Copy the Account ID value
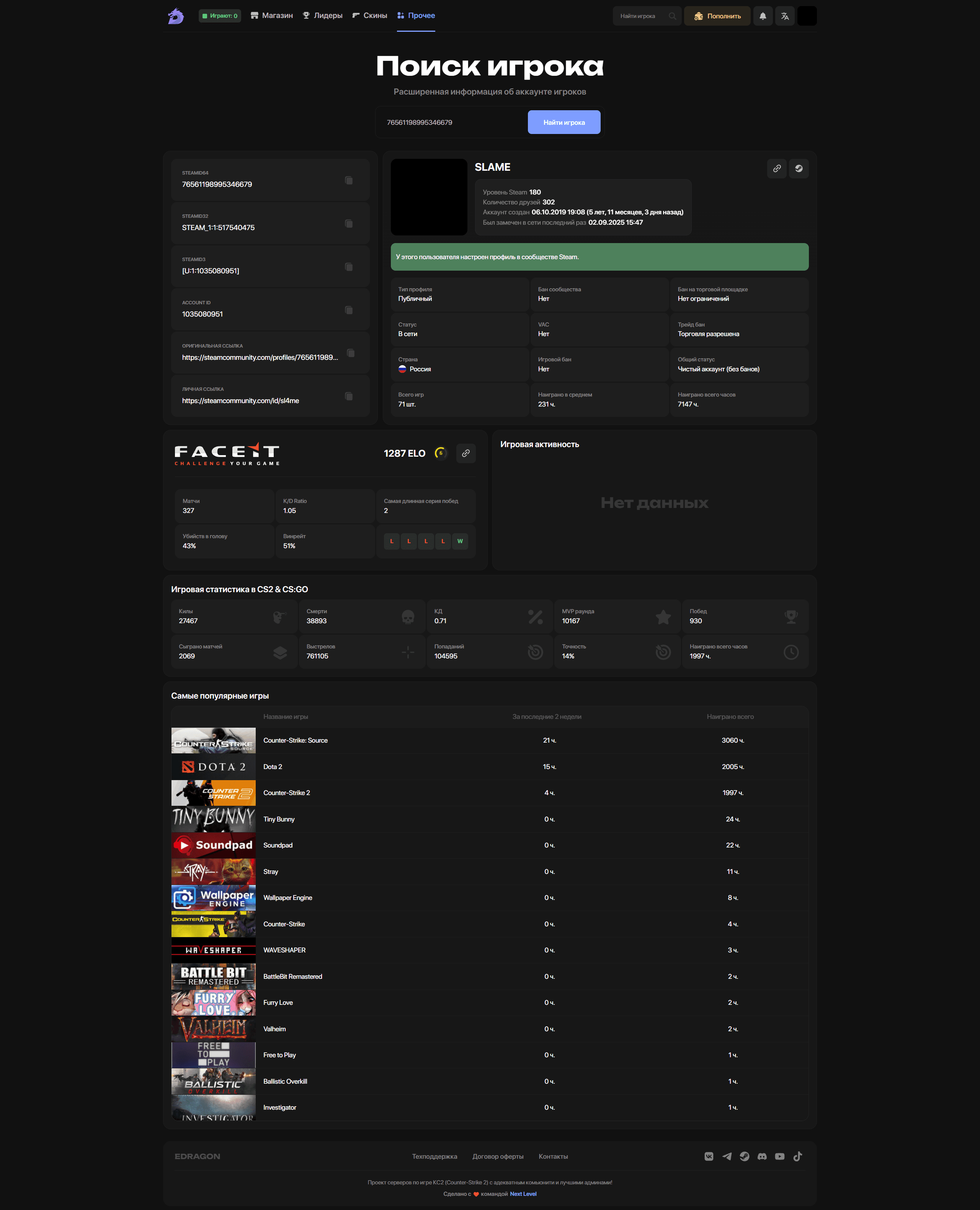 [x=349, y=310]
